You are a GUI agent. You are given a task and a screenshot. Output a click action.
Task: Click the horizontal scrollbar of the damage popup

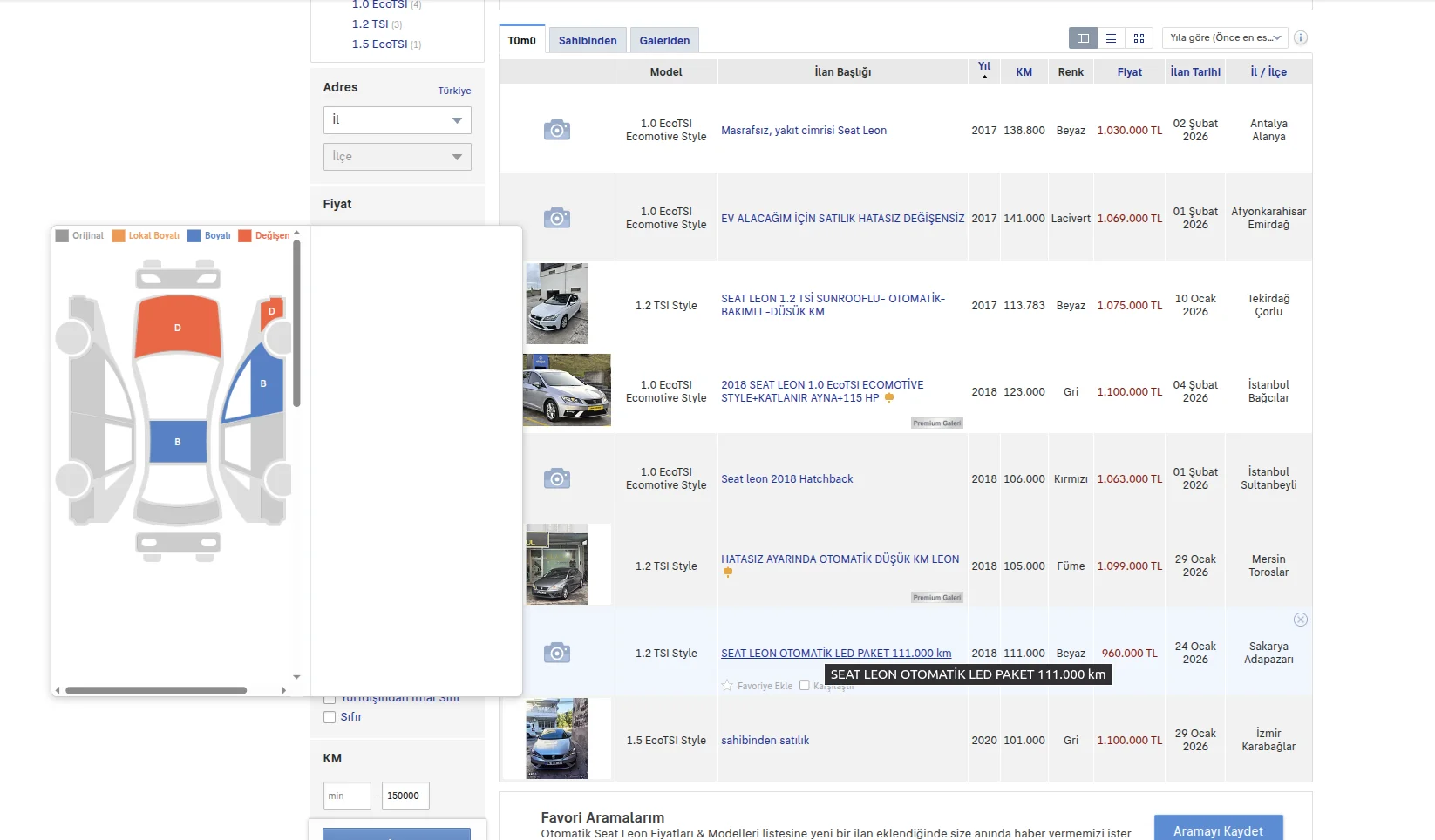(156, 690)
